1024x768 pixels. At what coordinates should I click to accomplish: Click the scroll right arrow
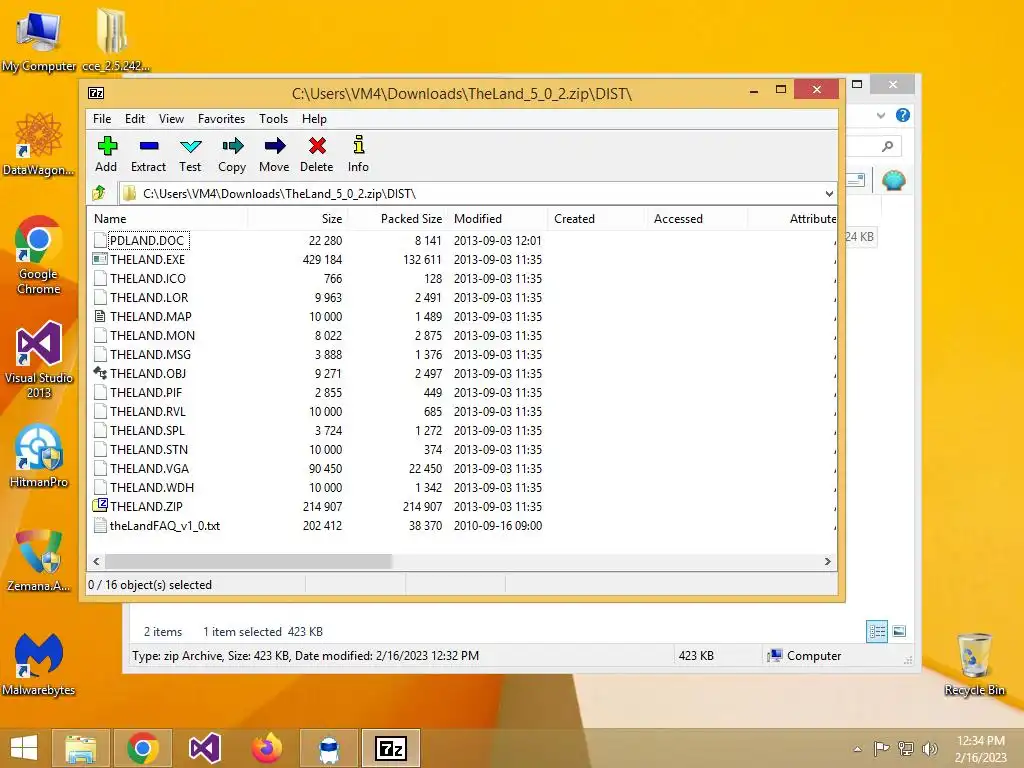(827, 562)
